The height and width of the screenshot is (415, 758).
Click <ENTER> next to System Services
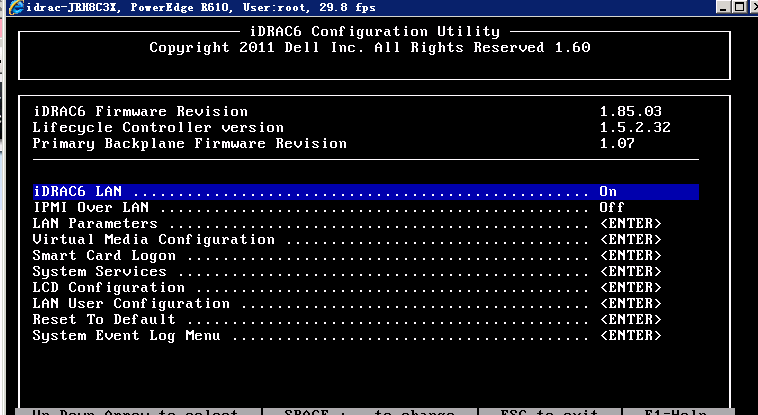pyautogui.click(x=630, y=271)
